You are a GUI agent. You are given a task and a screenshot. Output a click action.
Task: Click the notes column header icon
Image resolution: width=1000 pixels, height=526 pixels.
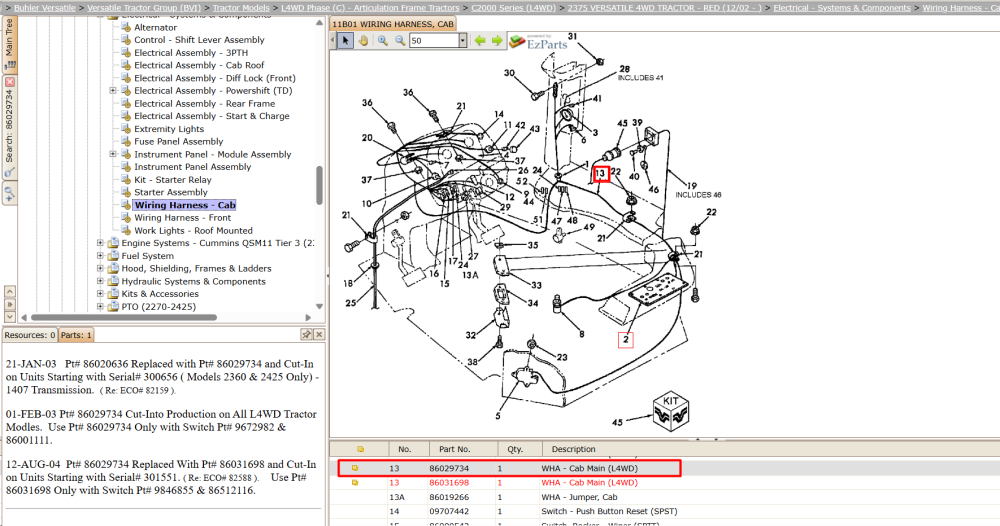[x=360, y=449]
